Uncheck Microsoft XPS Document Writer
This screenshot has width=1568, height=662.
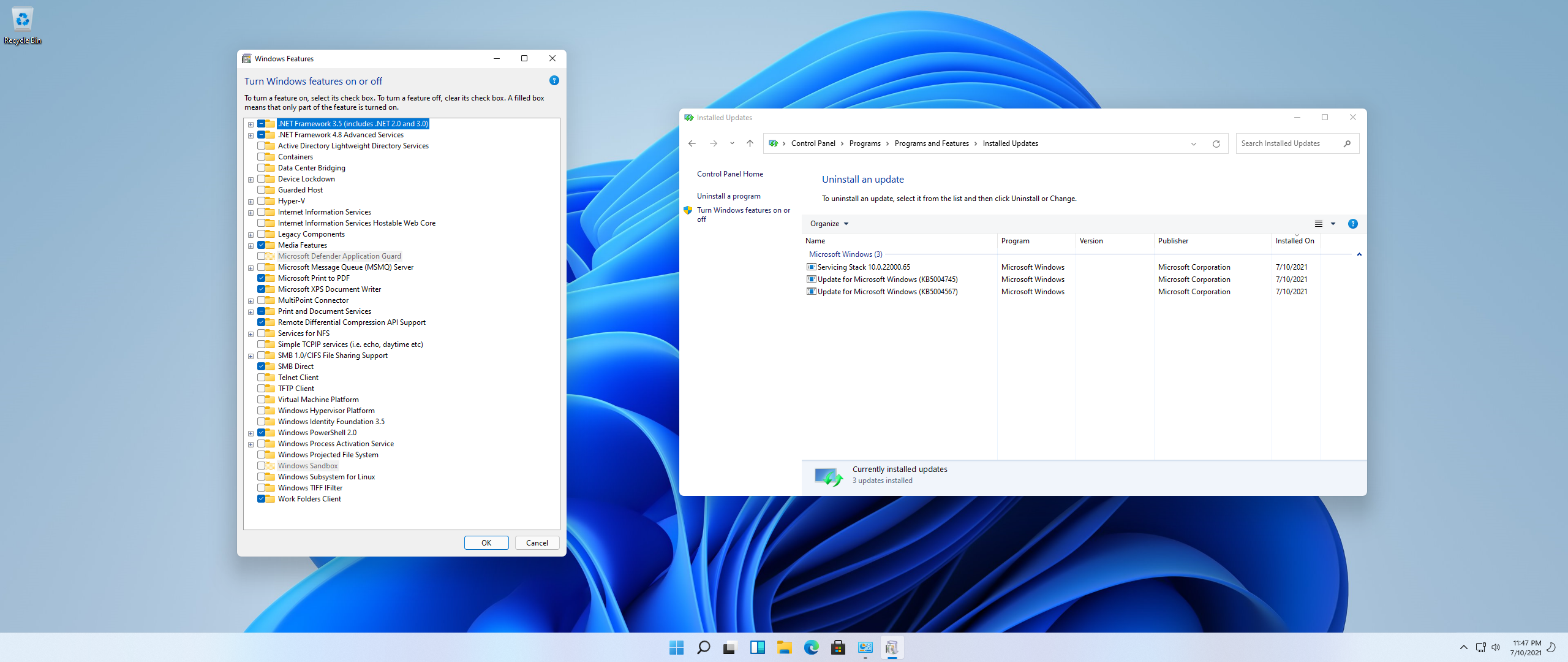pyautogui.click(x=262, y=289)
